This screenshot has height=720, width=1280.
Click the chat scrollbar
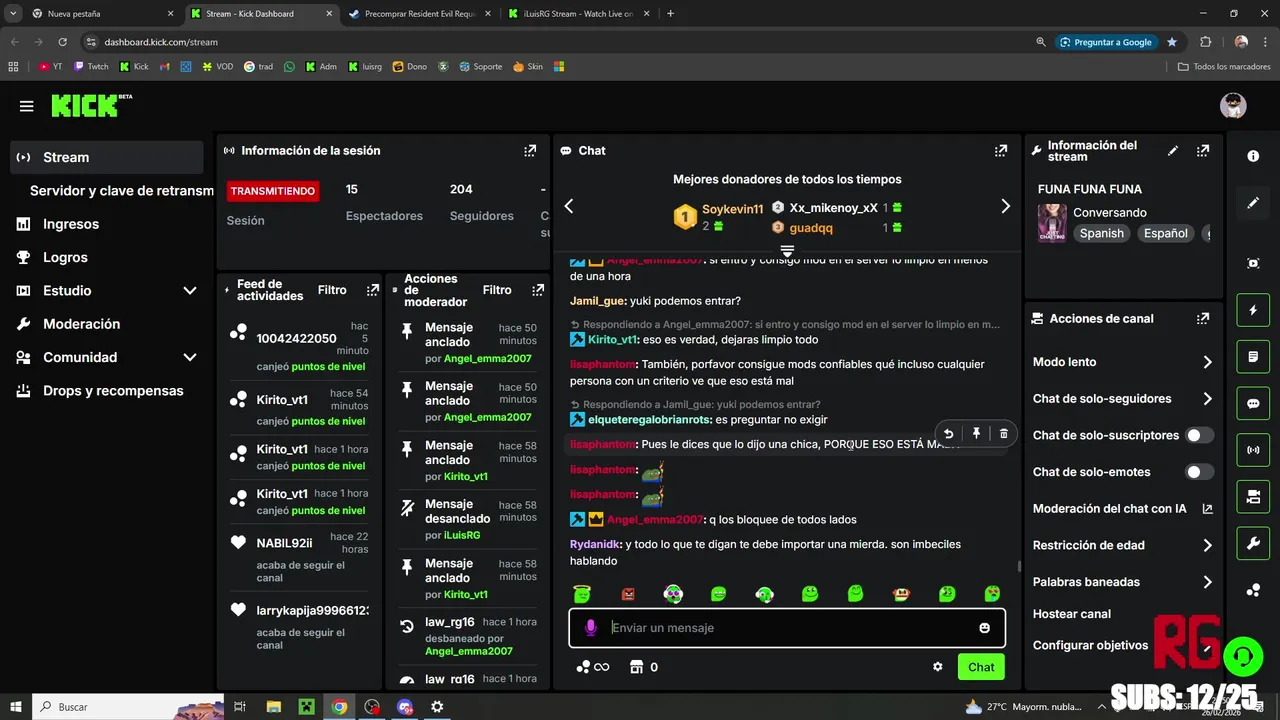(1019, 565)
